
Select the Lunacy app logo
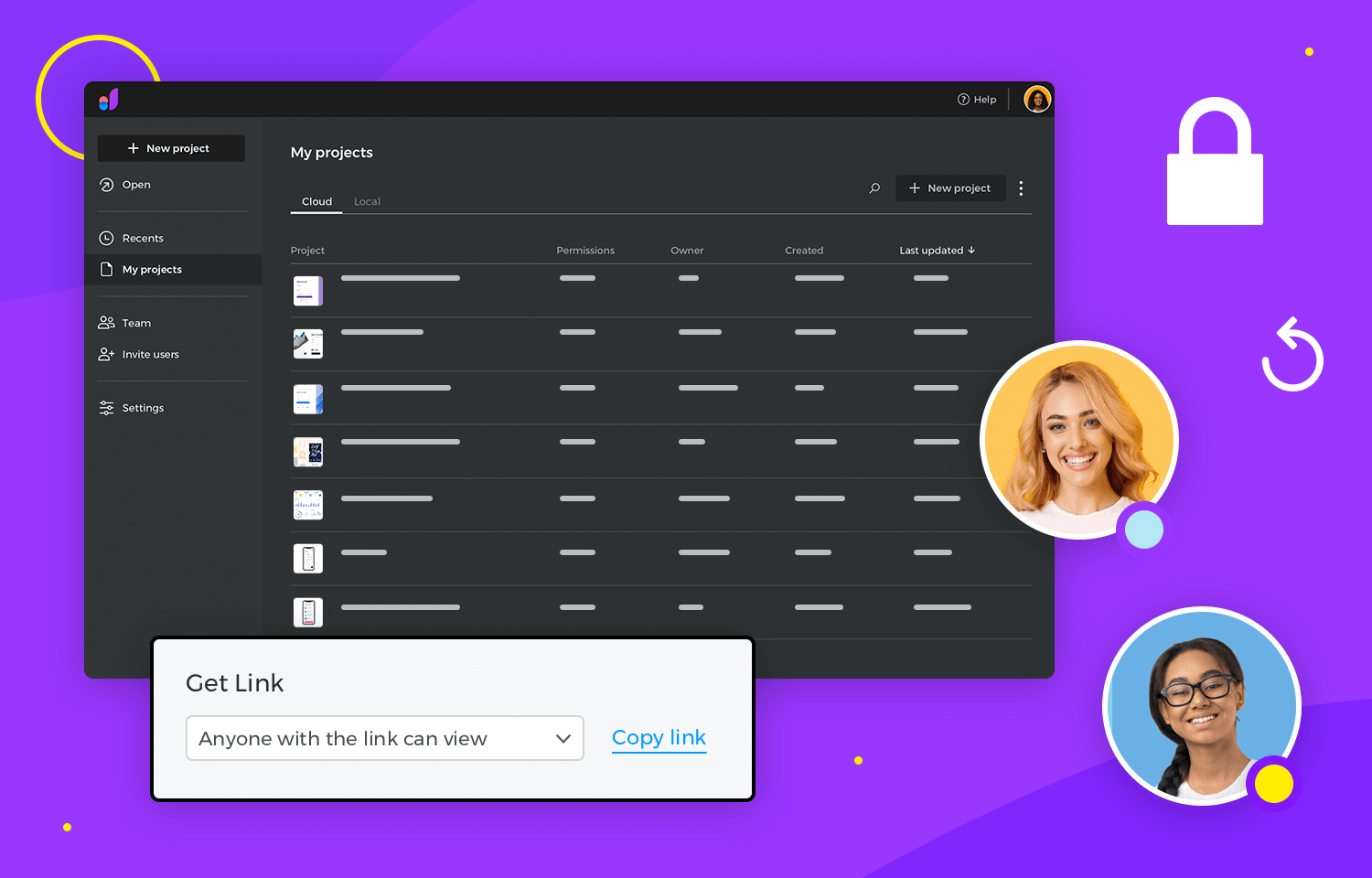pos(109,99)
